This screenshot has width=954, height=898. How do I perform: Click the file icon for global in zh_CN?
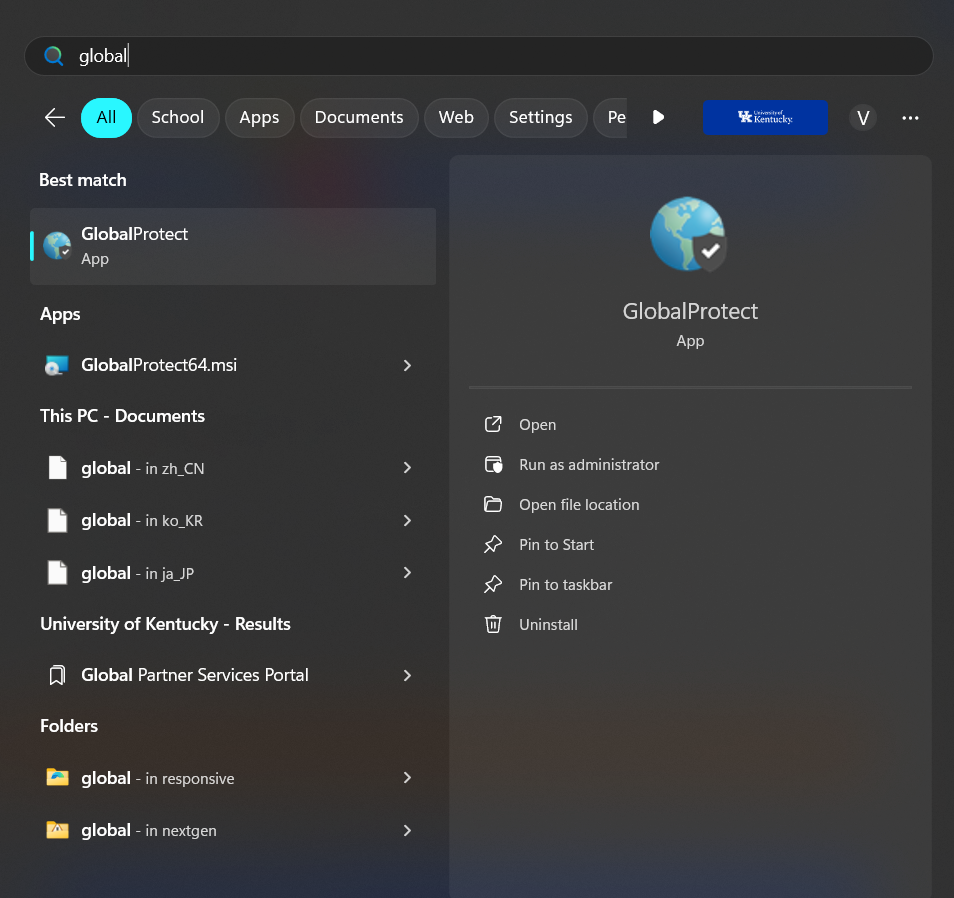57,468
